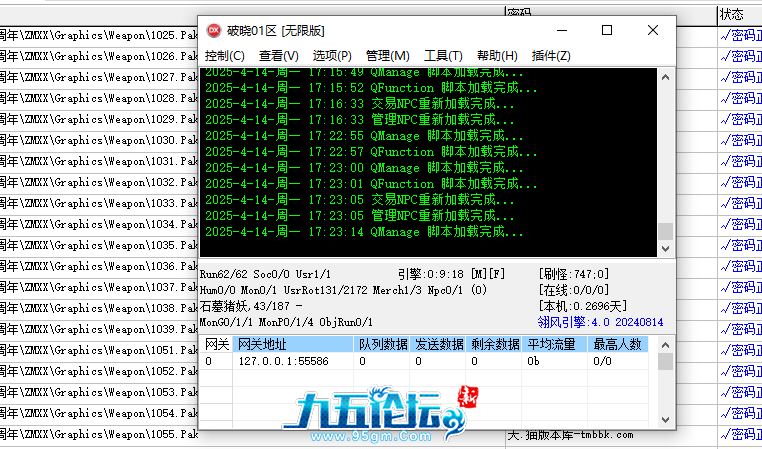Click the 石墓猪妖,43/187 status line
This screenshot has width=762, height=449.
click(251, 306)
